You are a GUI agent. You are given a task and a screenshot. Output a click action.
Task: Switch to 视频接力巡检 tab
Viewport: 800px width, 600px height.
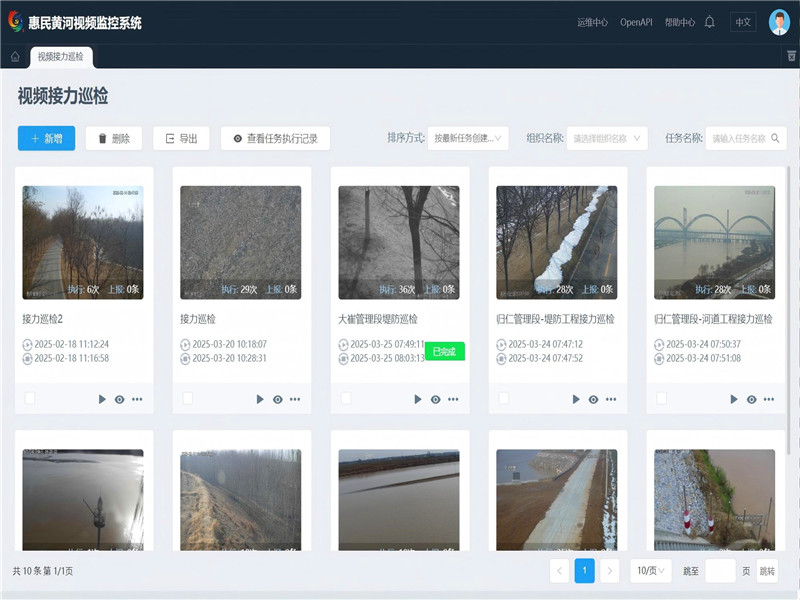click(61, 57)
